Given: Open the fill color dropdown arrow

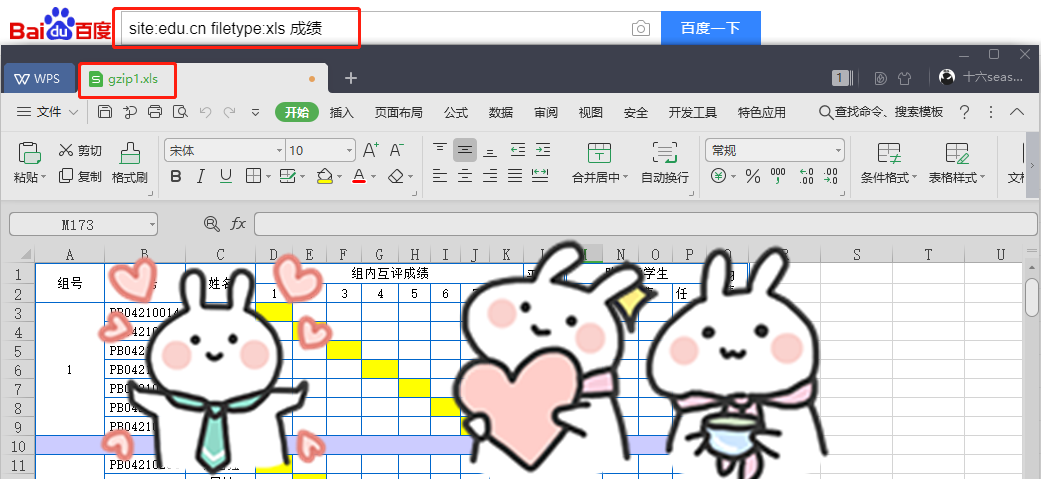Looking at the screenshot, I should [x=339, y=177].
